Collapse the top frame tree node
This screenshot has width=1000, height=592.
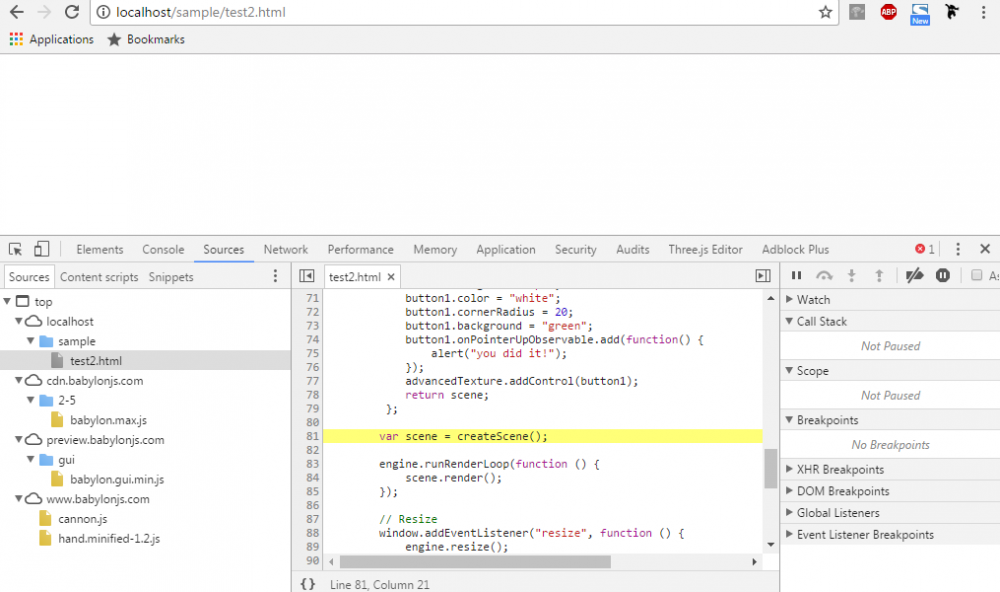coord(7,301)
